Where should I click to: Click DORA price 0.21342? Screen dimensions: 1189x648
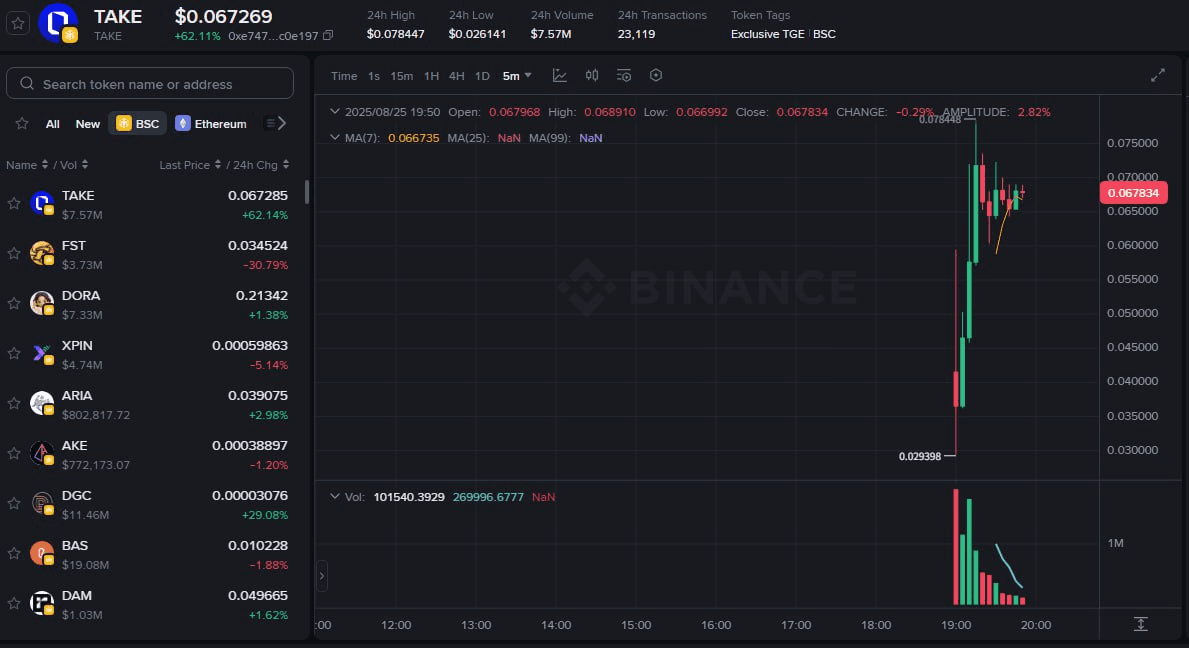tap(262, 296)
